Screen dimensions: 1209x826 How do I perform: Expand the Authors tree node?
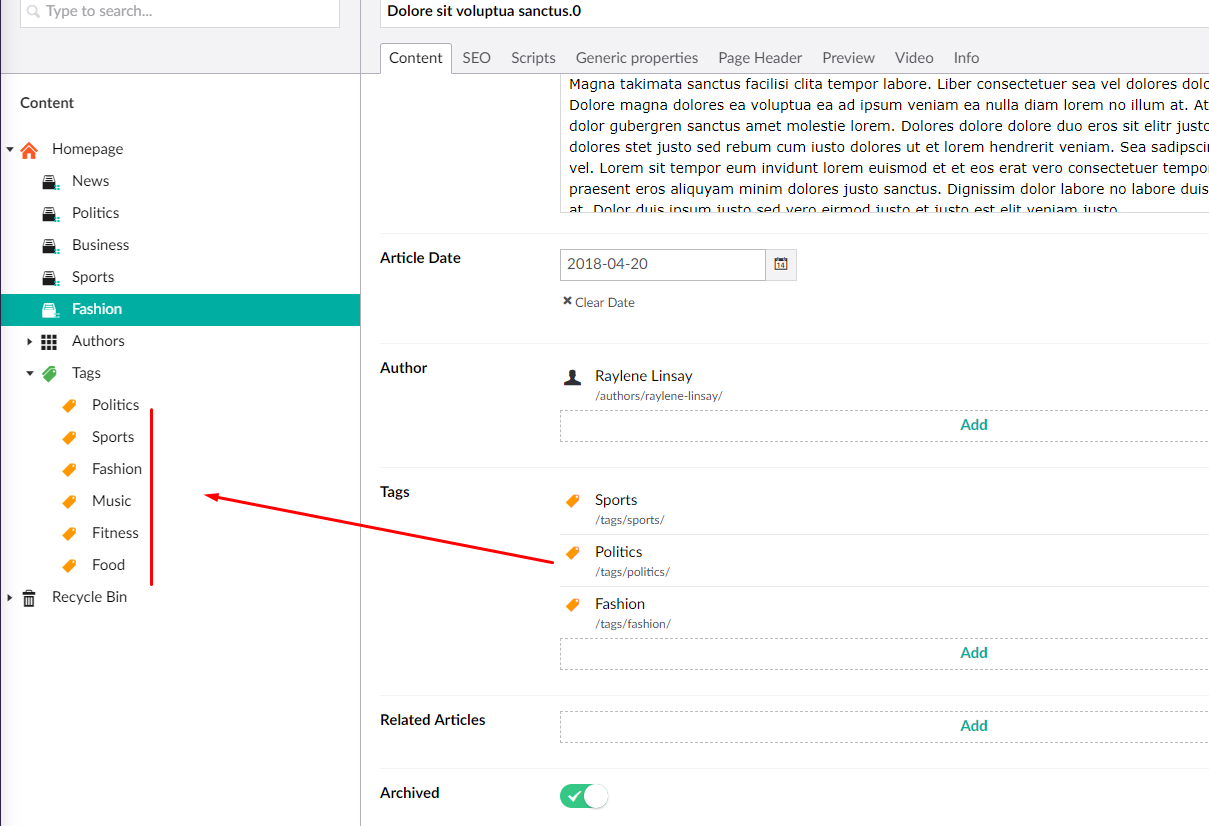pos(30,341)
